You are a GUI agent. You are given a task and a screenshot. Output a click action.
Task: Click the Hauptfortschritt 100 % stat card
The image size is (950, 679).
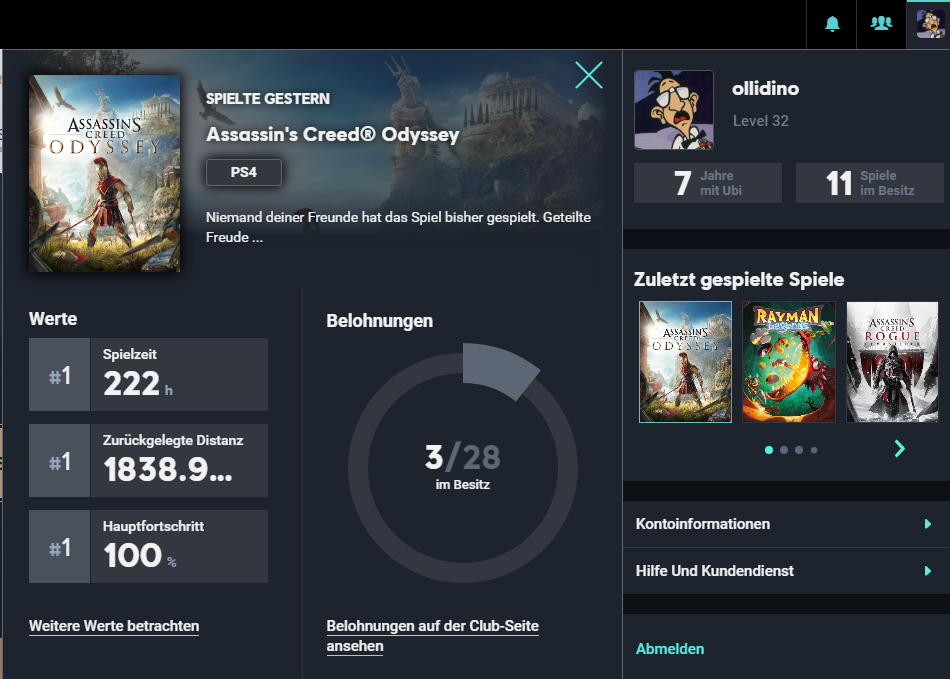point(148,546)
